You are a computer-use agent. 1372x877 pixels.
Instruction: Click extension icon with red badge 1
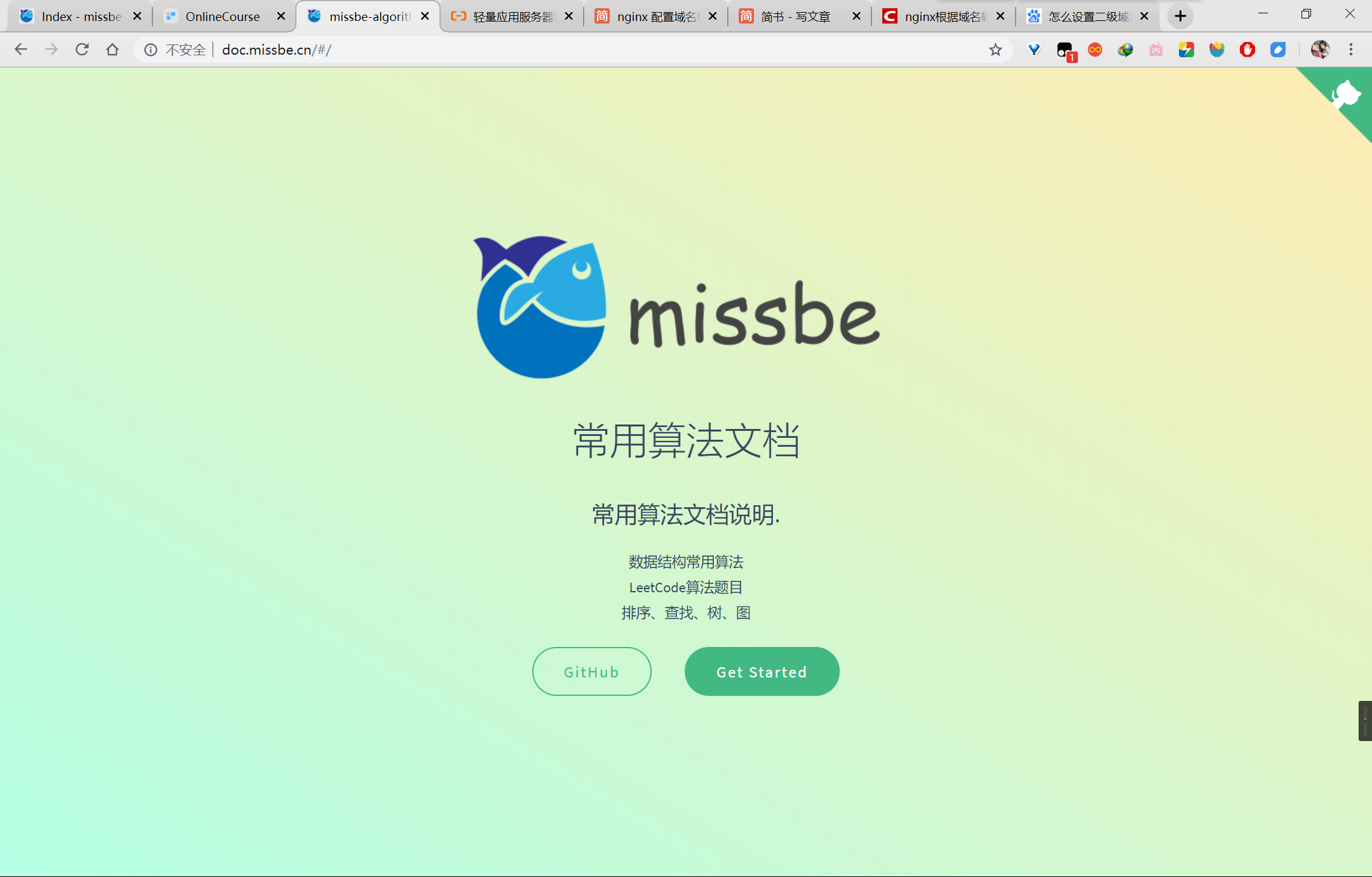coord(1065,50)
